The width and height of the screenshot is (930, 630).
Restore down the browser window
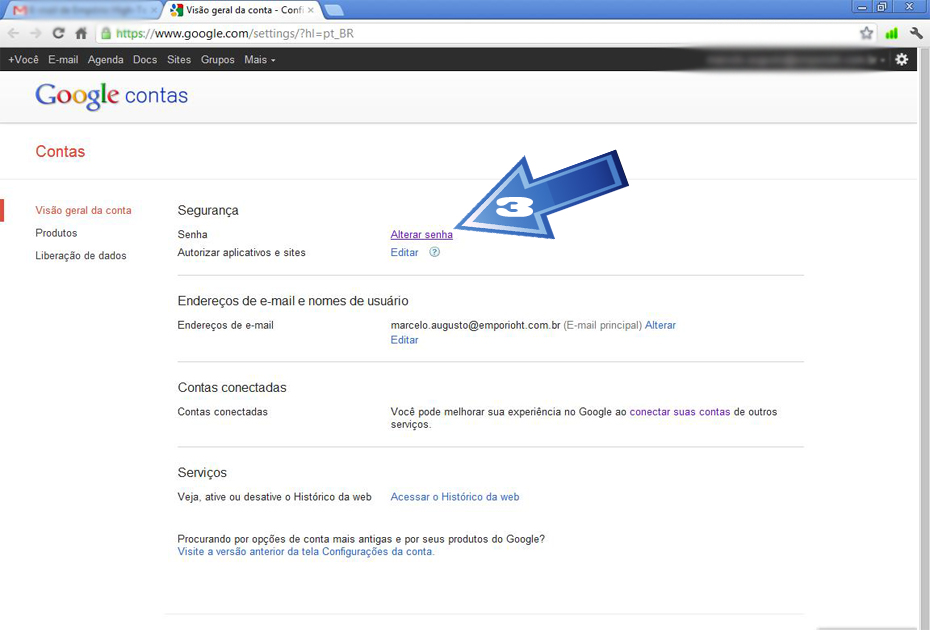pos(881,7)
